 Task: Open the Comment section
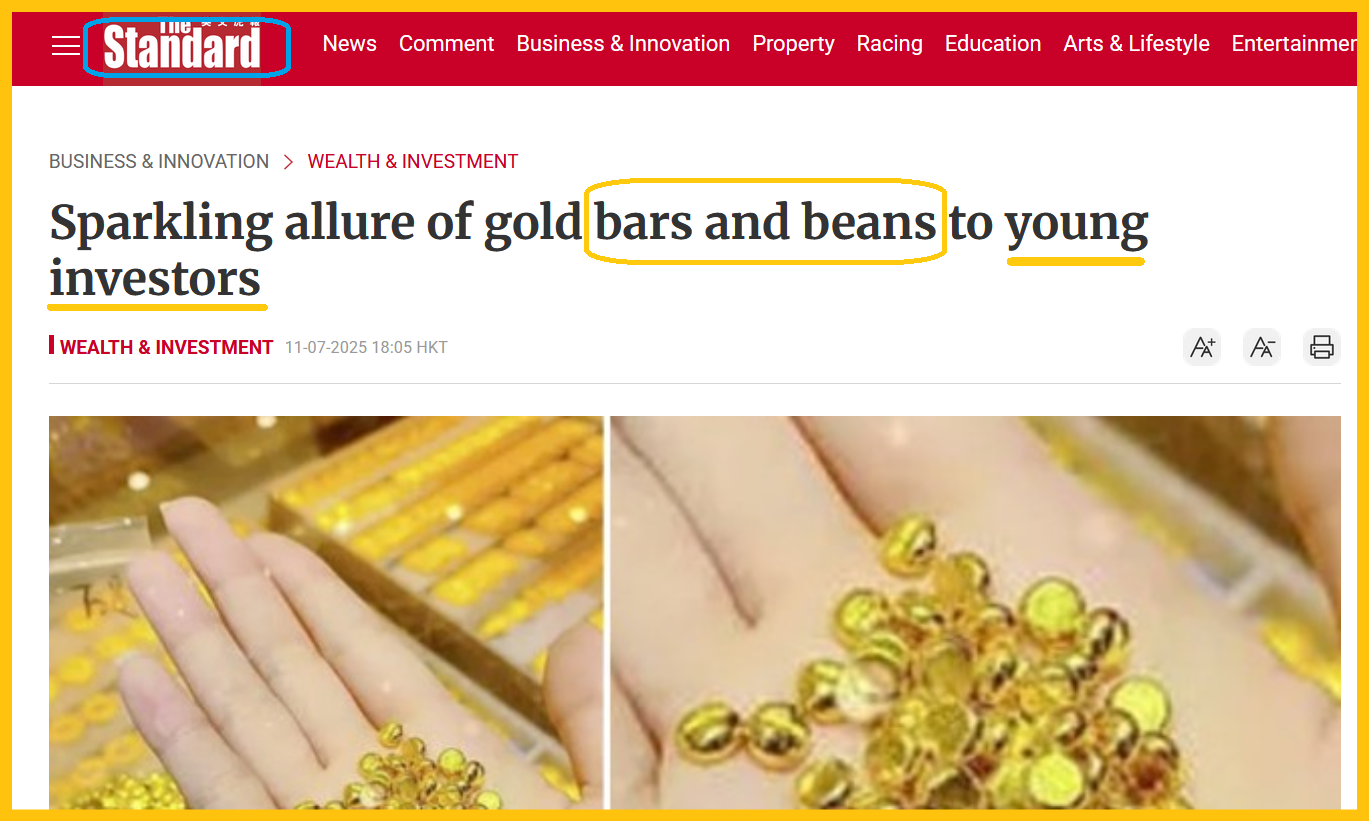coord(446,44)
